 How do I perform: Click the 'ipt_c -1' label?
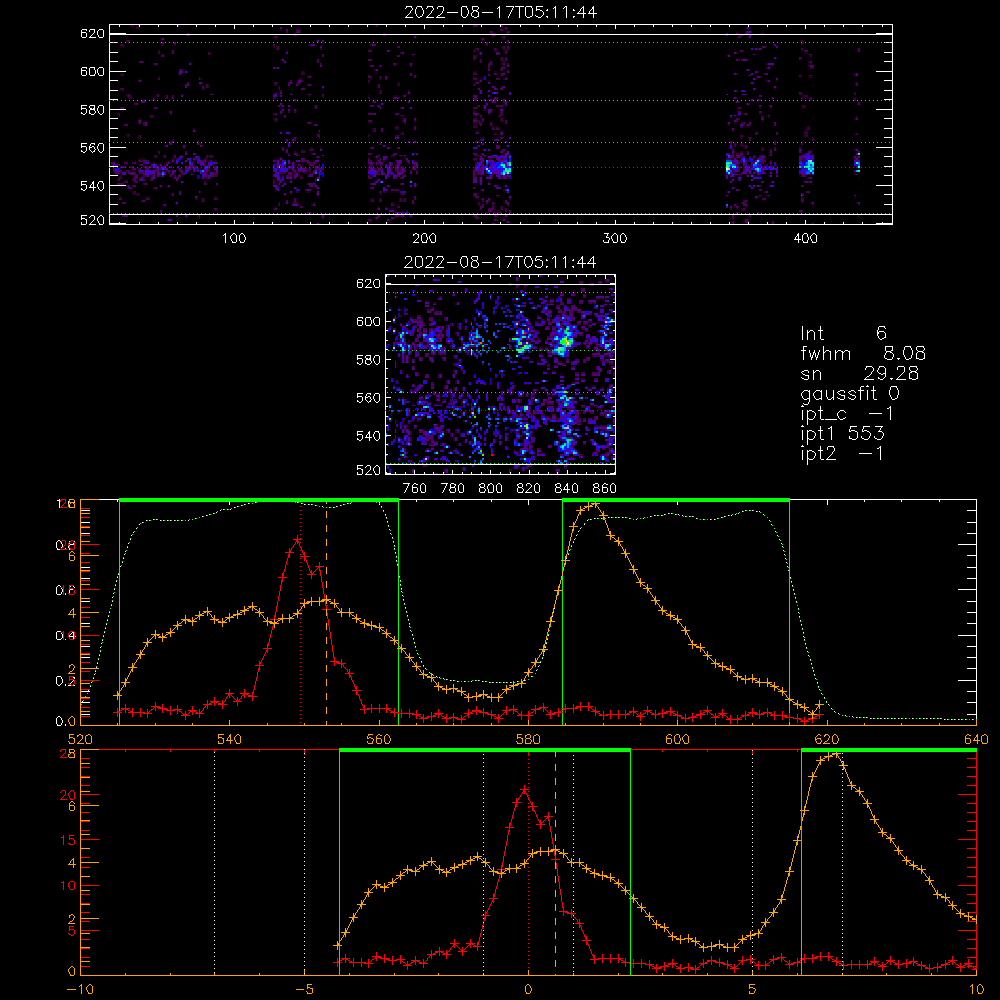[x=847, y=414]
